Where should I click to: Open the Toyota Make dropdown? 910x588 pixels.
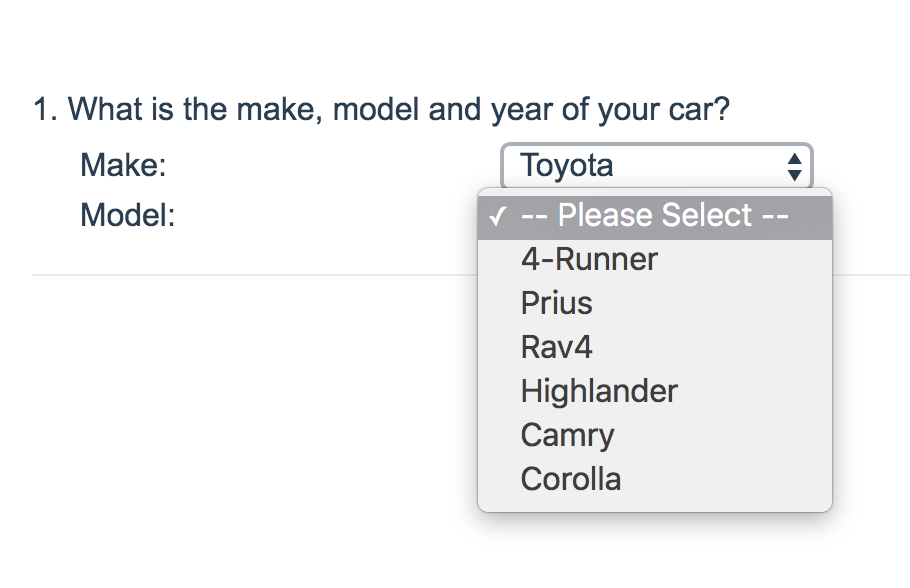pos(656,166)
